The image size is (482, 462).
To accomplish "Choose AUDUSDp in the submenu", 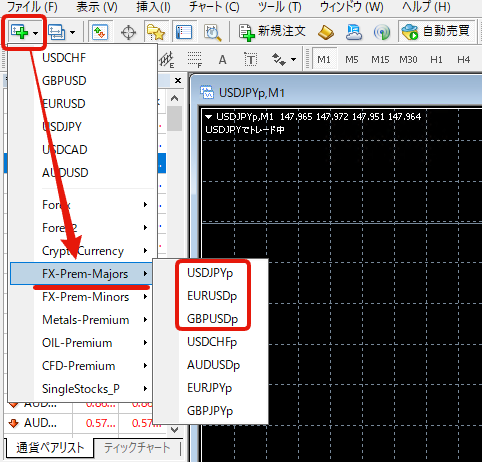I will click(x=210, y=365).
